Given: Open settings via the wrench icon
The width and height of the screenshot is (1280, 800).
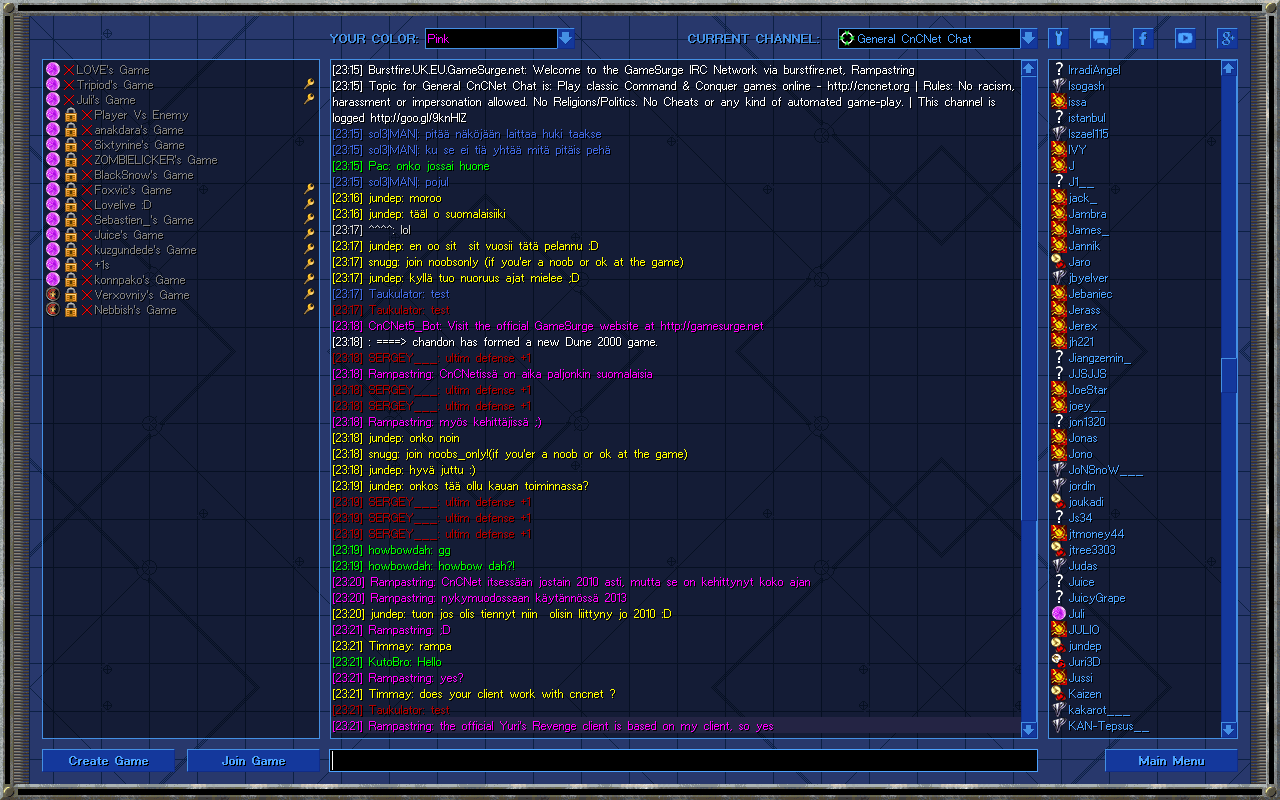Looking at the screenshot, I should coord(1058,39).
